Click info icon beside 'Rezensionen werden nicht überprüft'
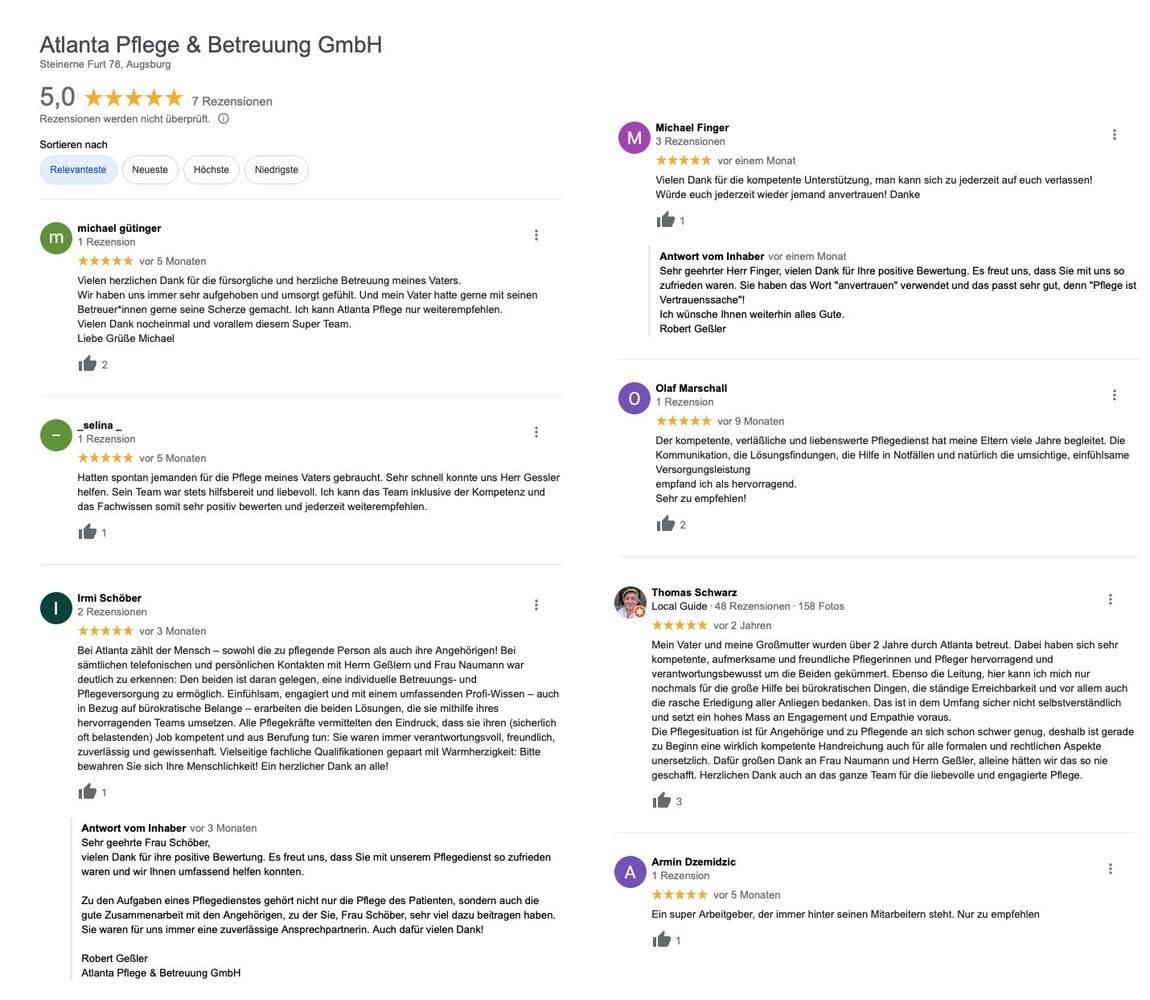Viewport: 1150px width, 1000px height. tap(223, 119)
